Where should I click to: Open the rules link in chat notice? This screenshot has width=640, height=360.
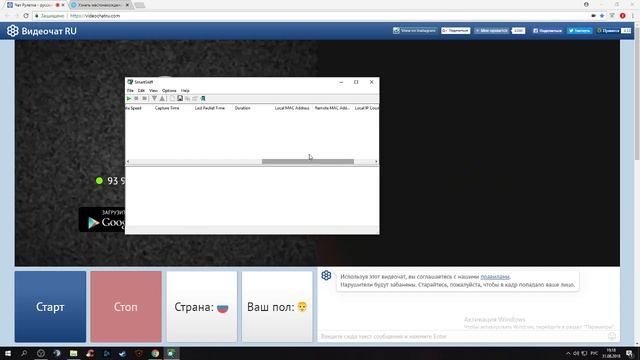(x=495, y=277)
